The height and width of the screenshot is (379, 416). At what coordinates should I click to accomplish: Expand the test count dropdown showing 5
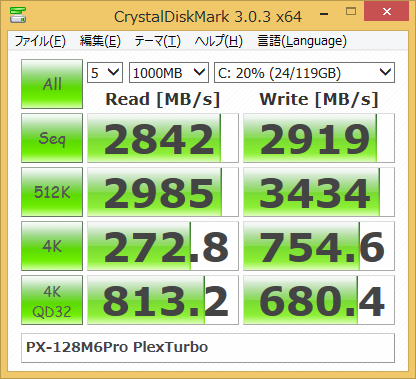(x=105, y=72)
